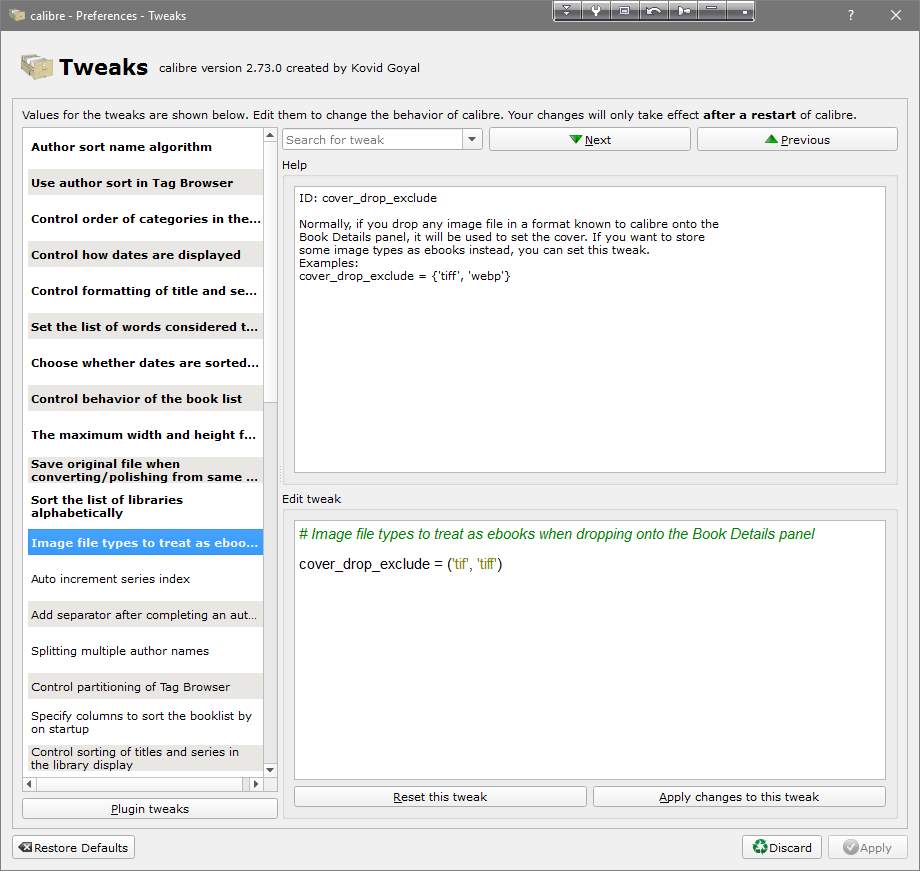Click the tweak list scroll-down arrow

tap(270, 769)
